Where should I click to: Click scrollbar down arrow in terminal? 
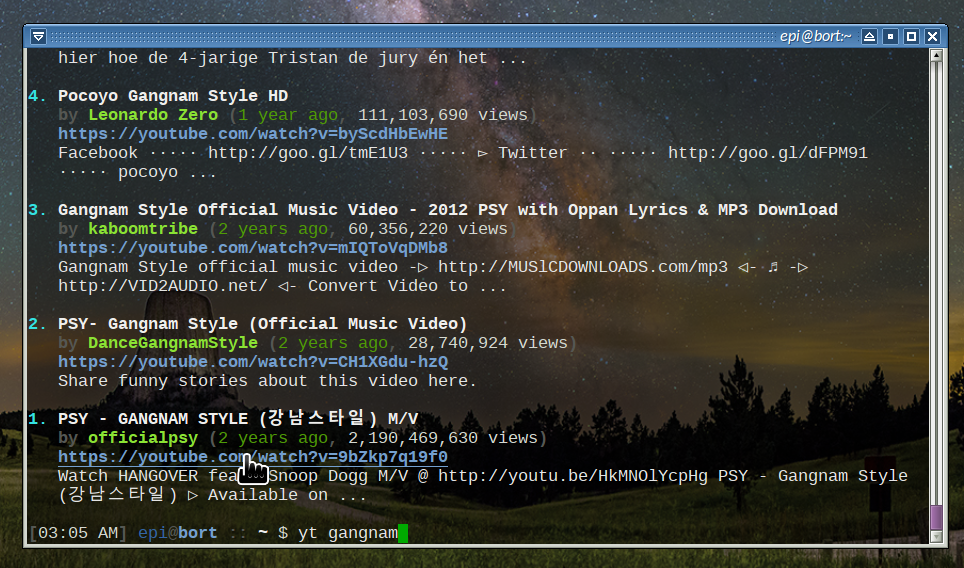point(936,537)
